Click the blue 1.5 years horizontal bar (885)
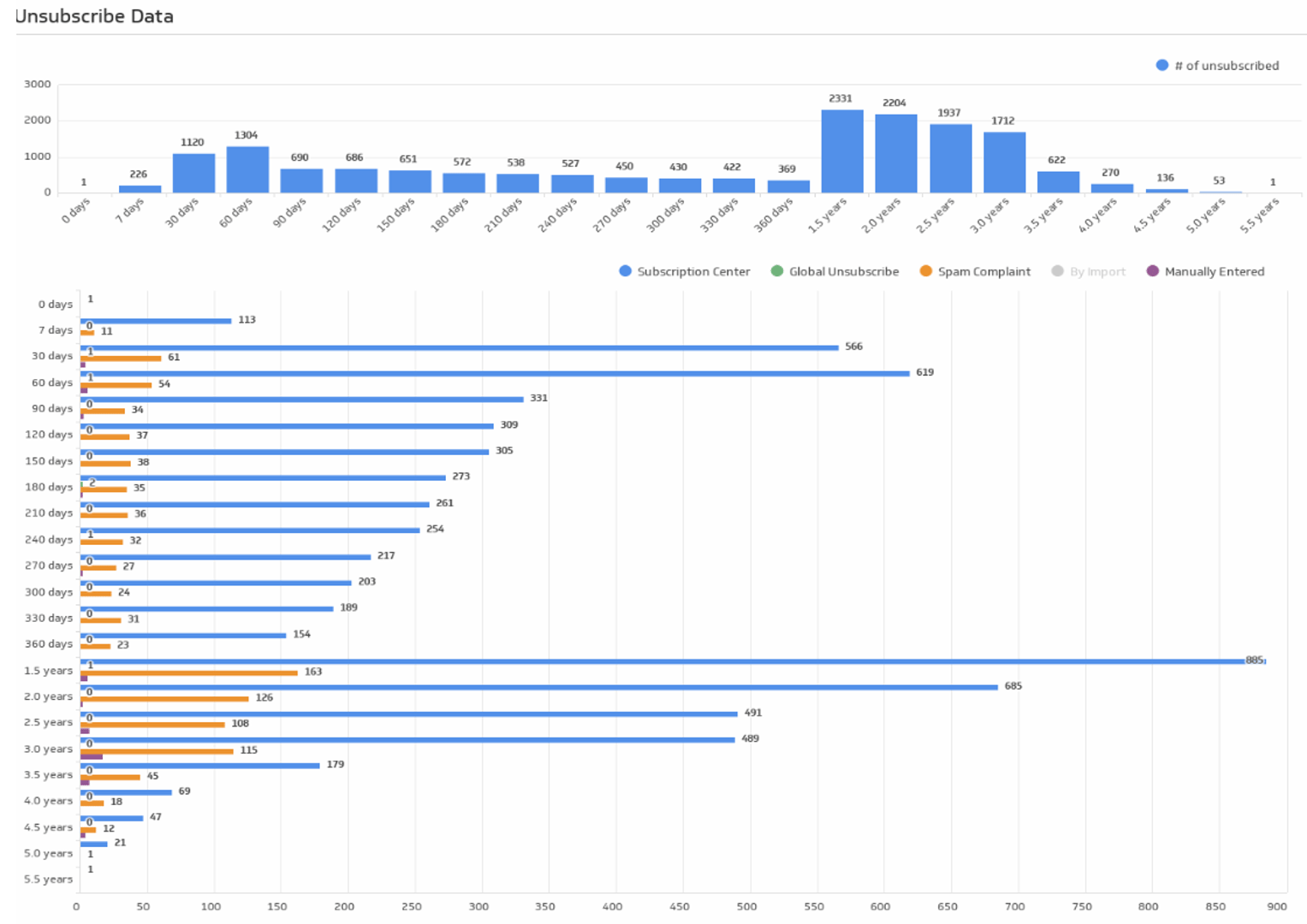The width and height of the screenshot is (1307, 924). (673, 661)
